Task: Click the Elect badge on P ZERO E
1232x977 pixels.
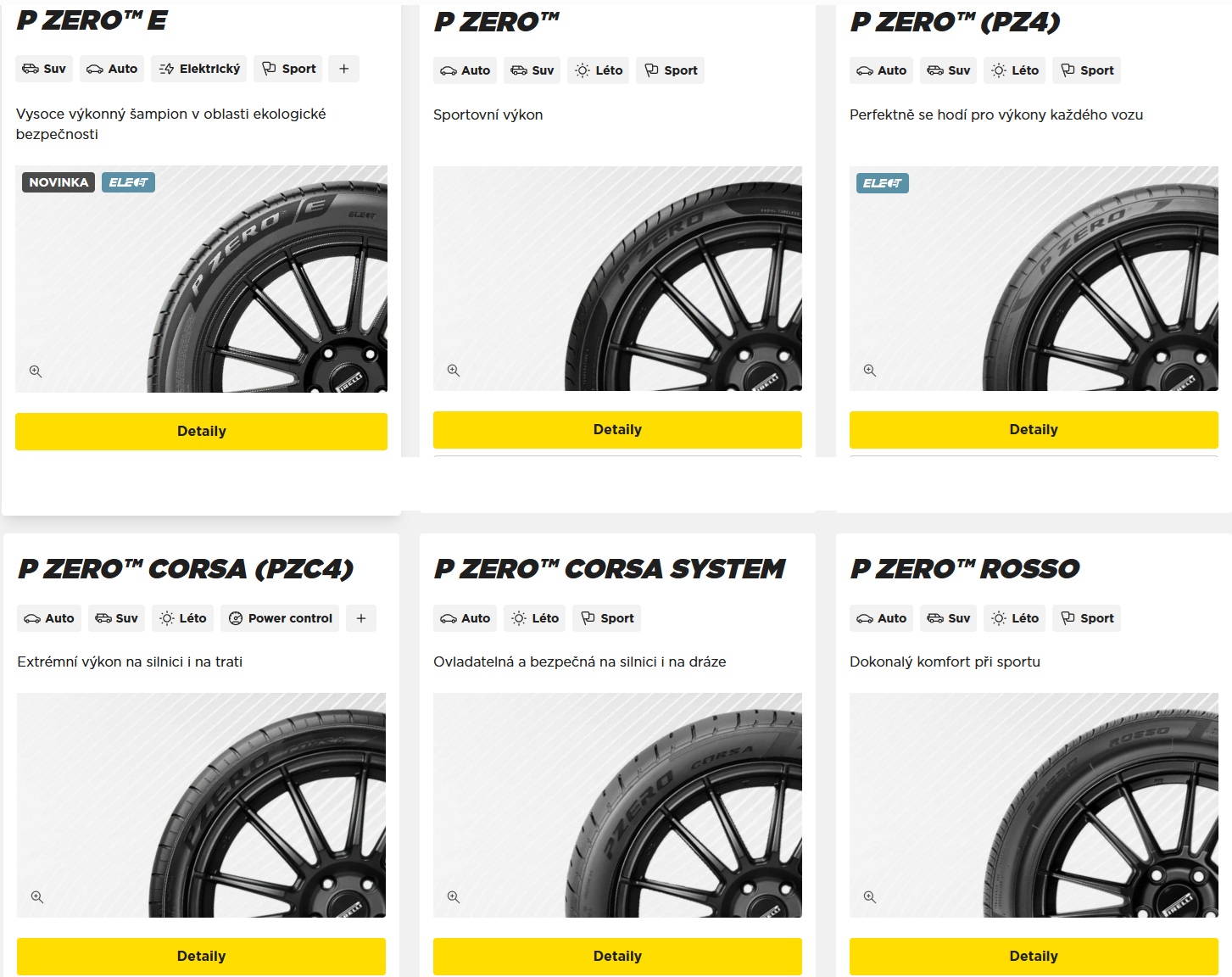Action: [x=128, y=182]
